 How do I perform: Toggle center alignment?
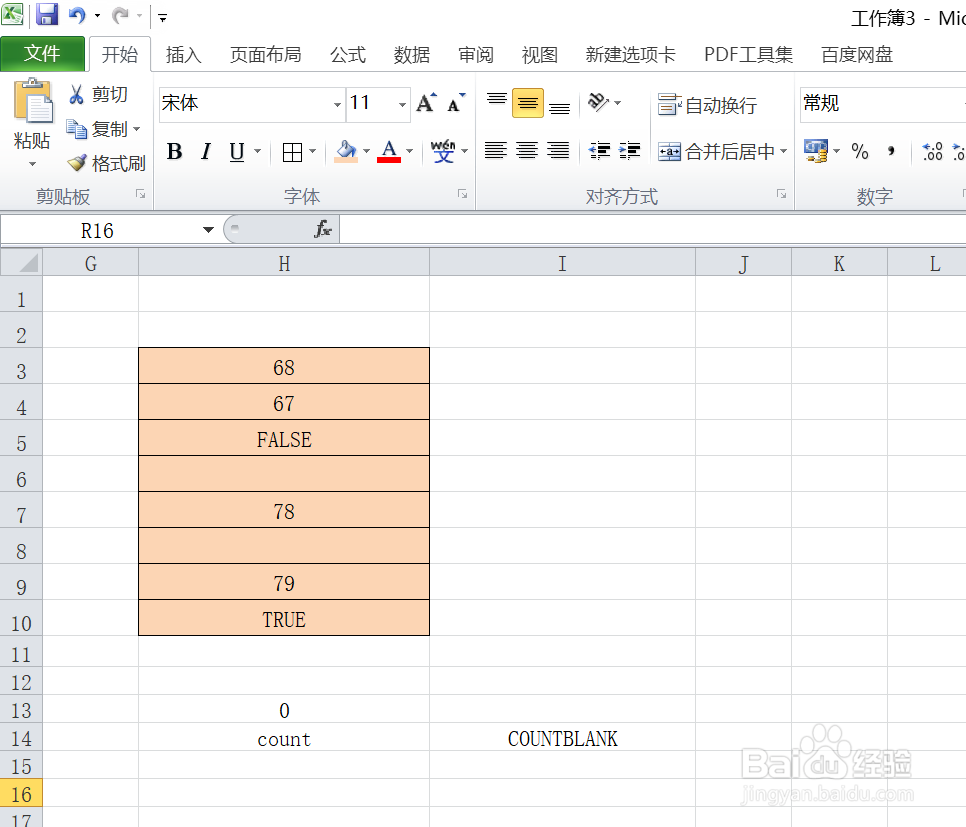[x=526, y=151]
